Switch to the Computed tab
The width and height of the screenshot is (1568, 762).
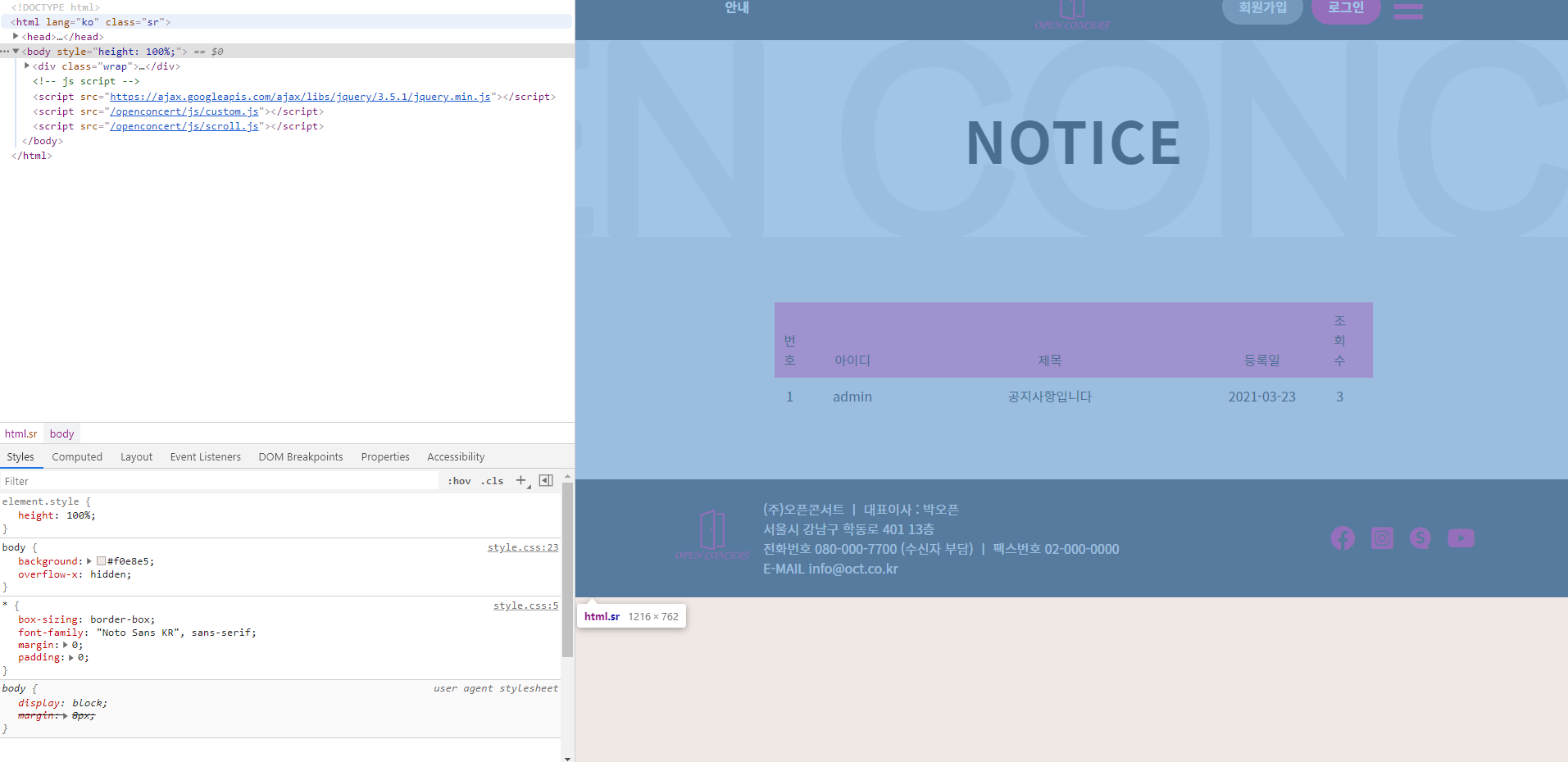pyautogui.click(x=77, y=456)
